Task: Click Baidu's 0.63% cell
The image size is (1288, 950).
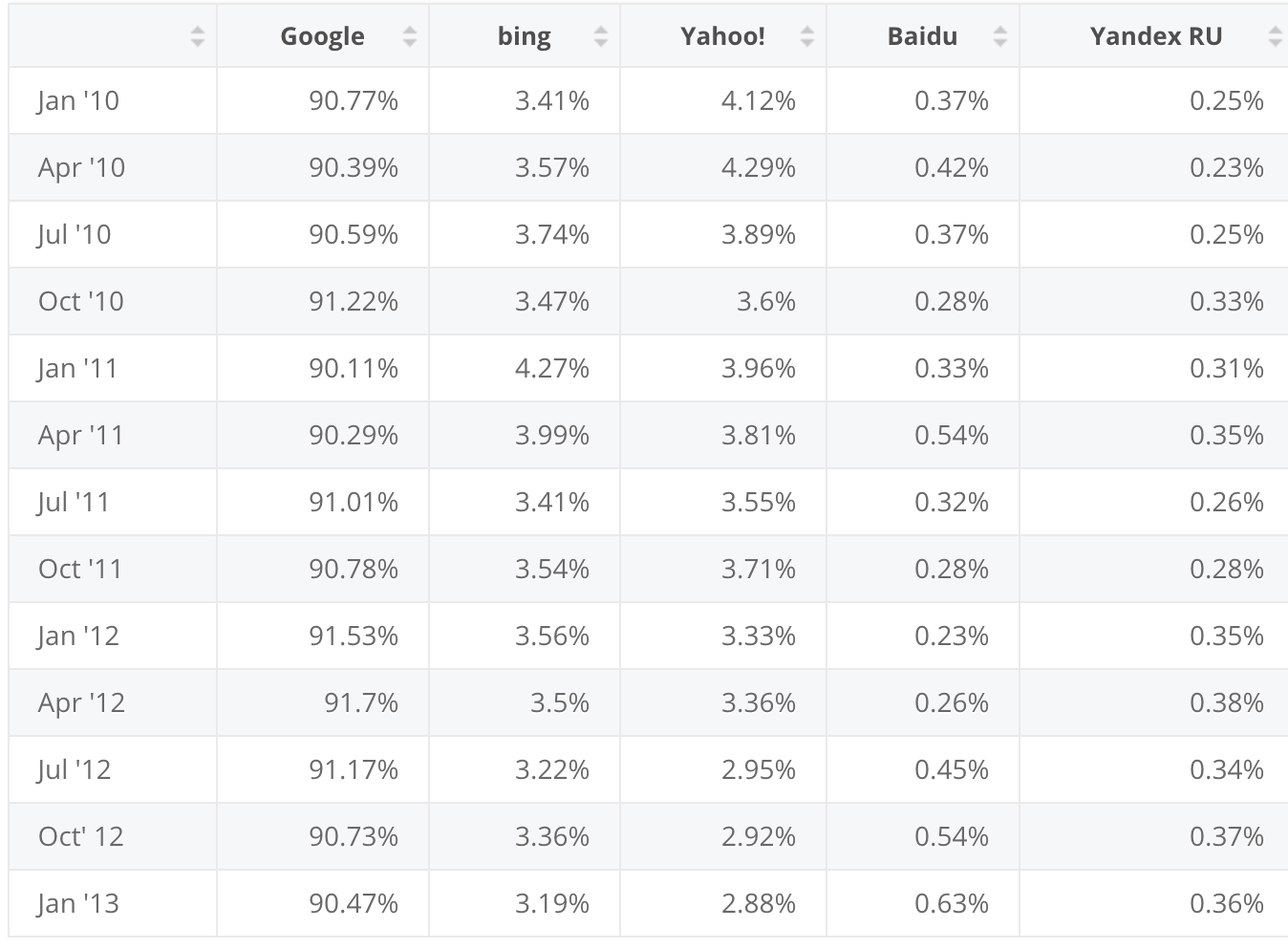Action: (x=952, y=903)
